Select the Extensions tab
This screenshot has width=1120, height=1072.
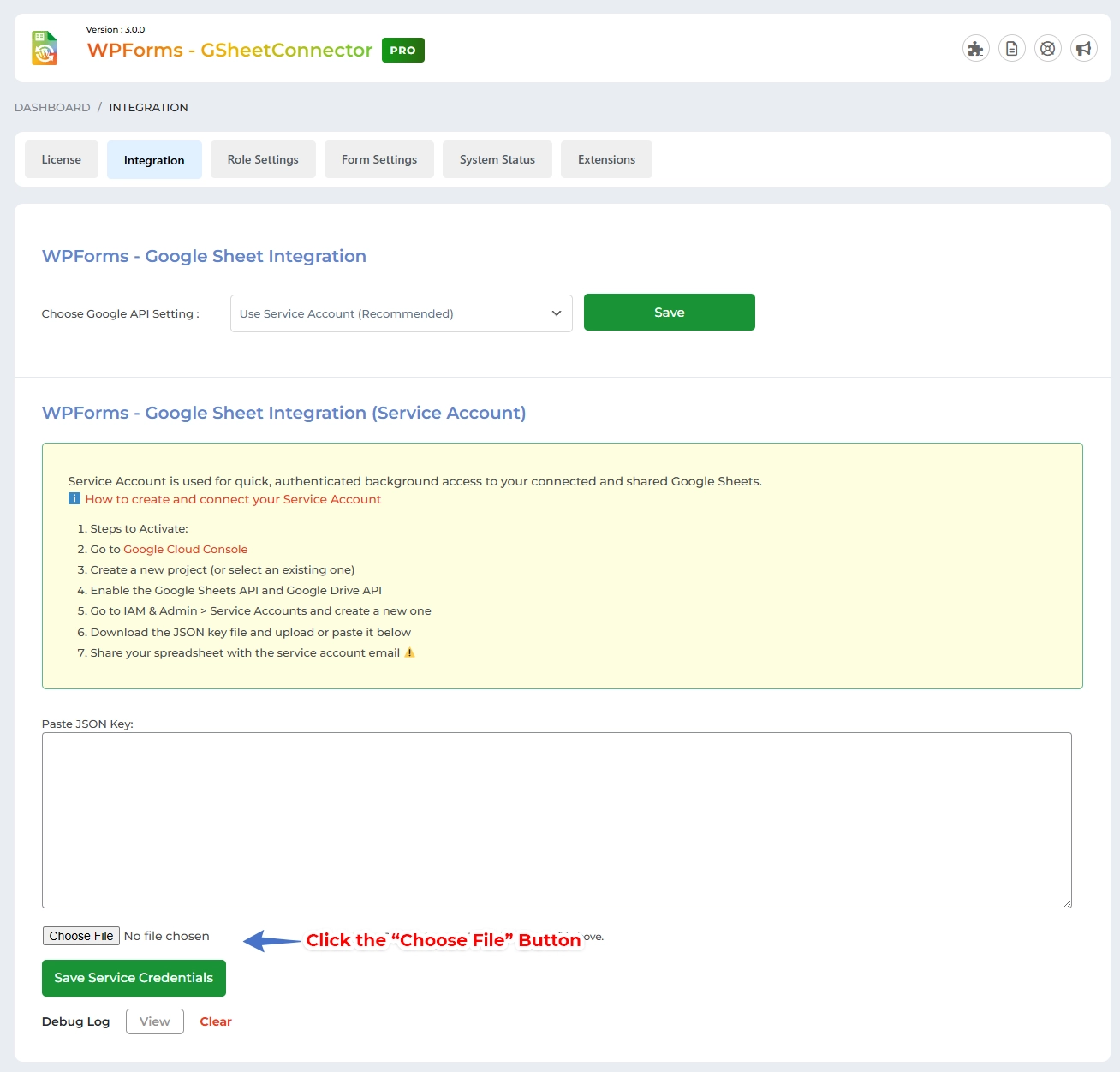pos(606,160)
